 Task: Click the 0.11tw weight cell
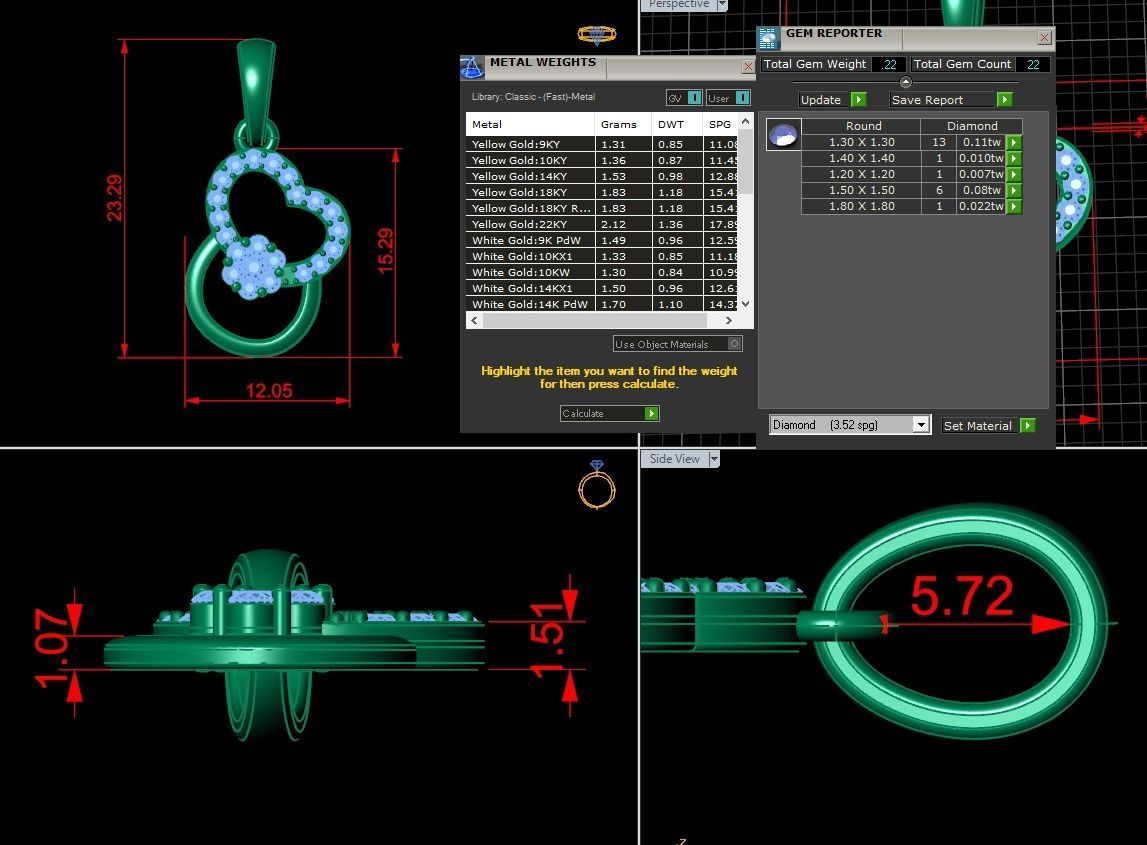coord(982,143)
